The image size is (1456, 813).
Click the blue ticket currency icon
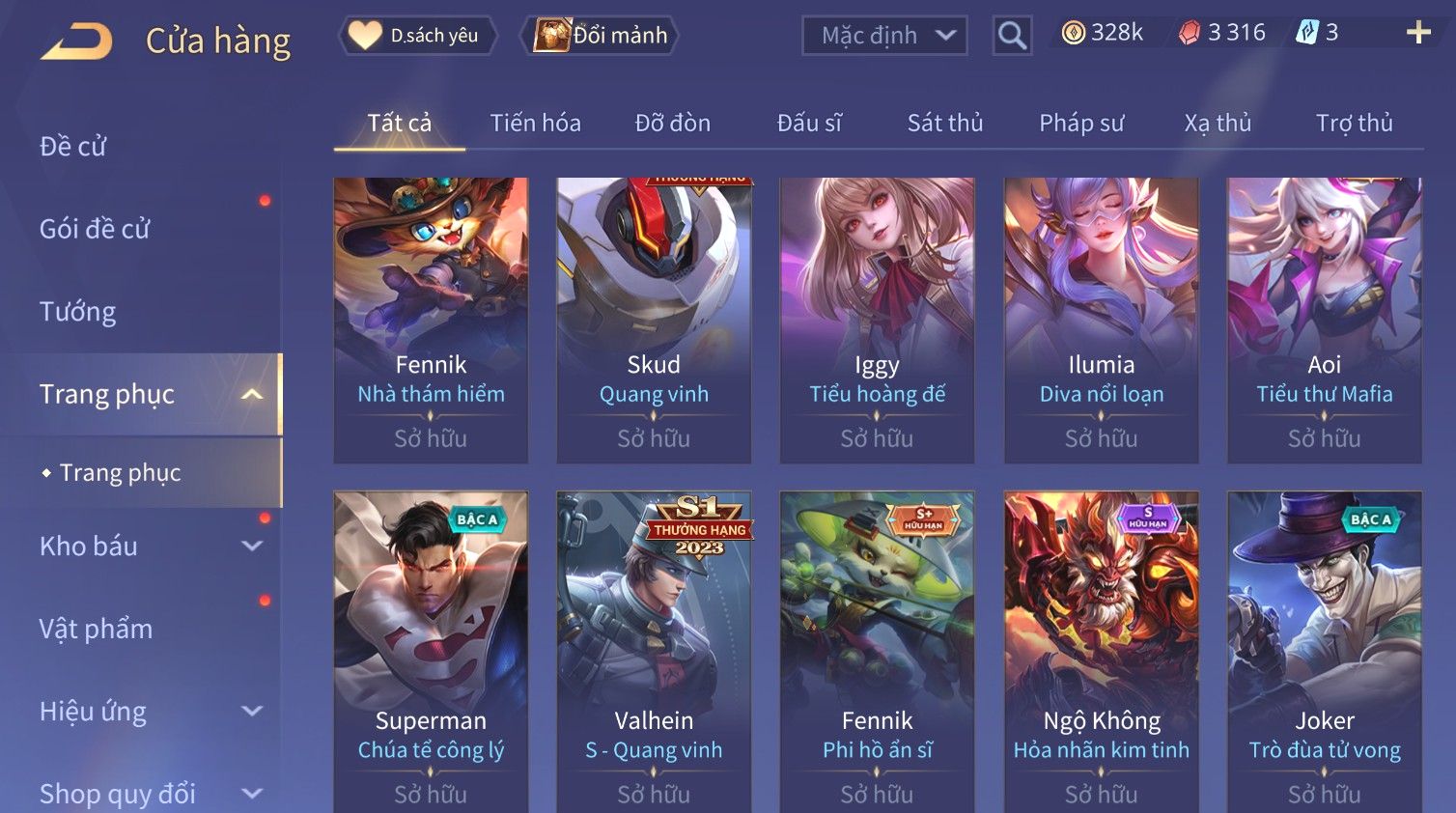tap(1306, 33)
